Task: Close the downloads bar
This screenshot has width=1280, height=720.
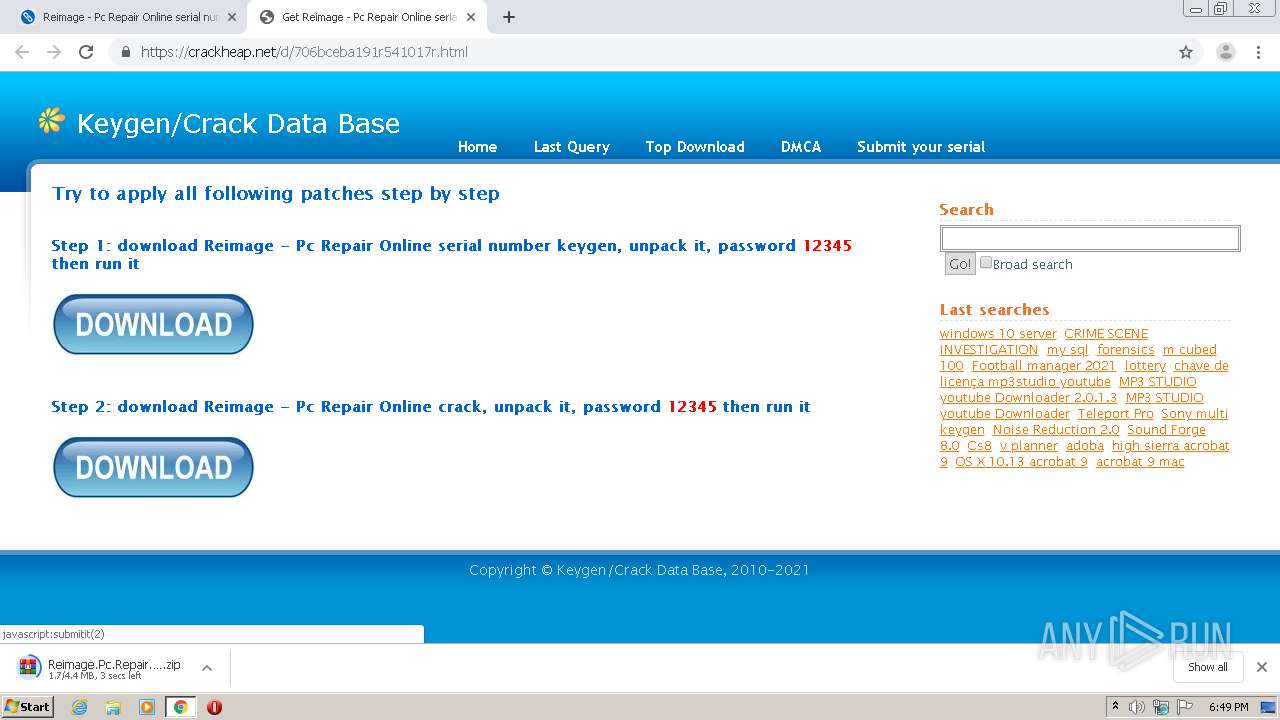Action: (x=1262, y=667)
